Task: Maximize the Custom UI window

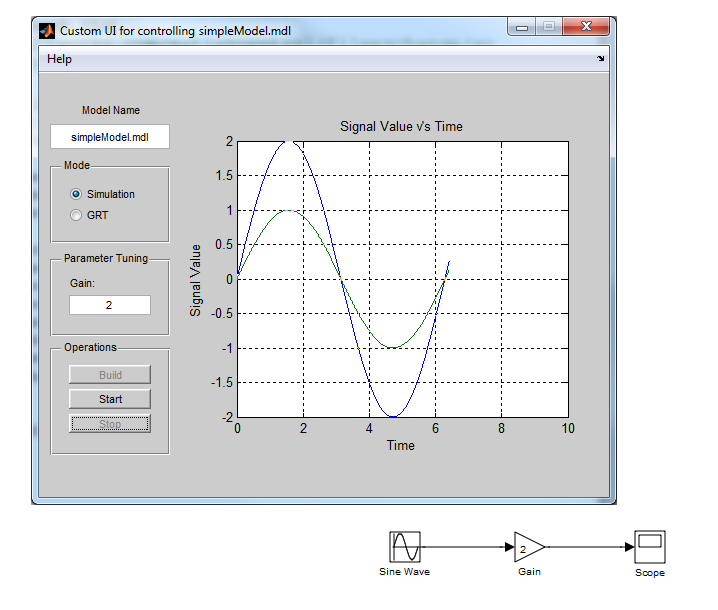Action: click(549, 29)
